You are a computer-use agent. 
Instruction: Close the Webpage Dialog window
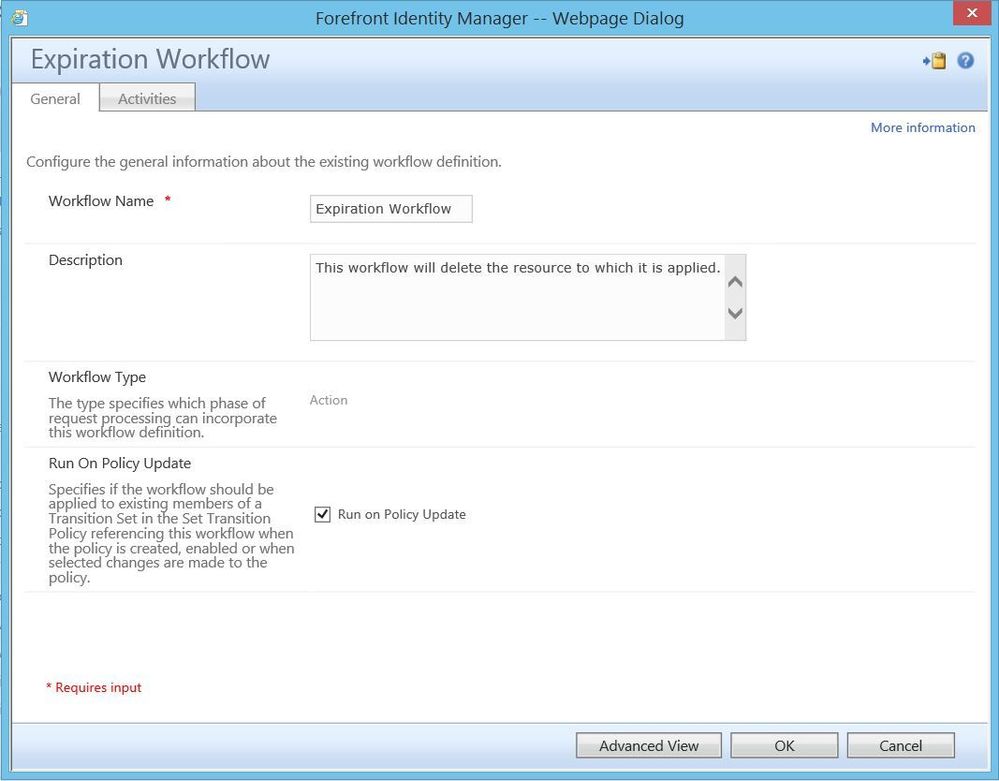(972, 13)
